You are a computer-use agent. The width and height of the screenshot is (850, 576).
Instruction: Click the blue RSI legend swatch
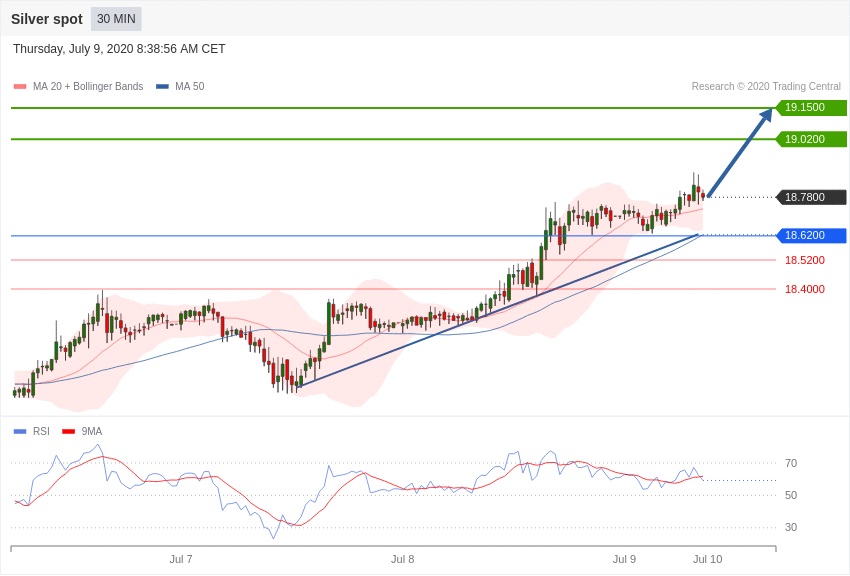(x=20, y=432)
